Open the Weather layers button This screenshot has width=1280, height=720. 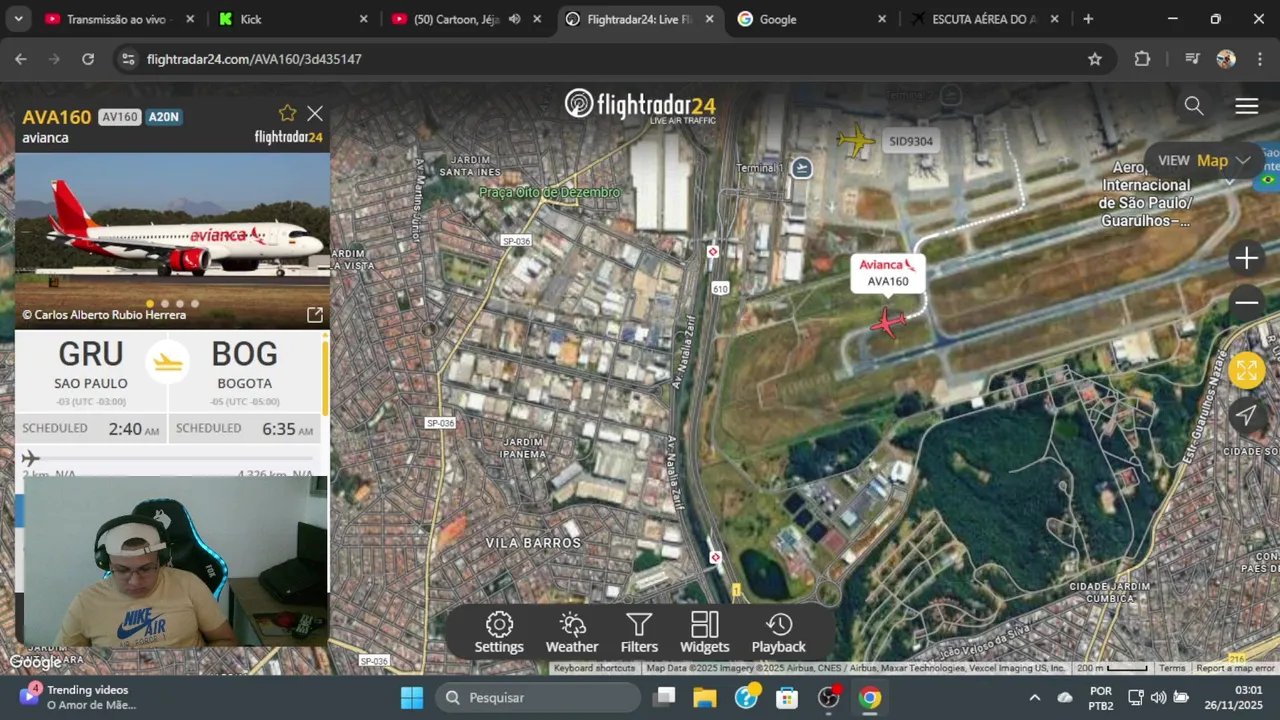[x=572, y=633]
